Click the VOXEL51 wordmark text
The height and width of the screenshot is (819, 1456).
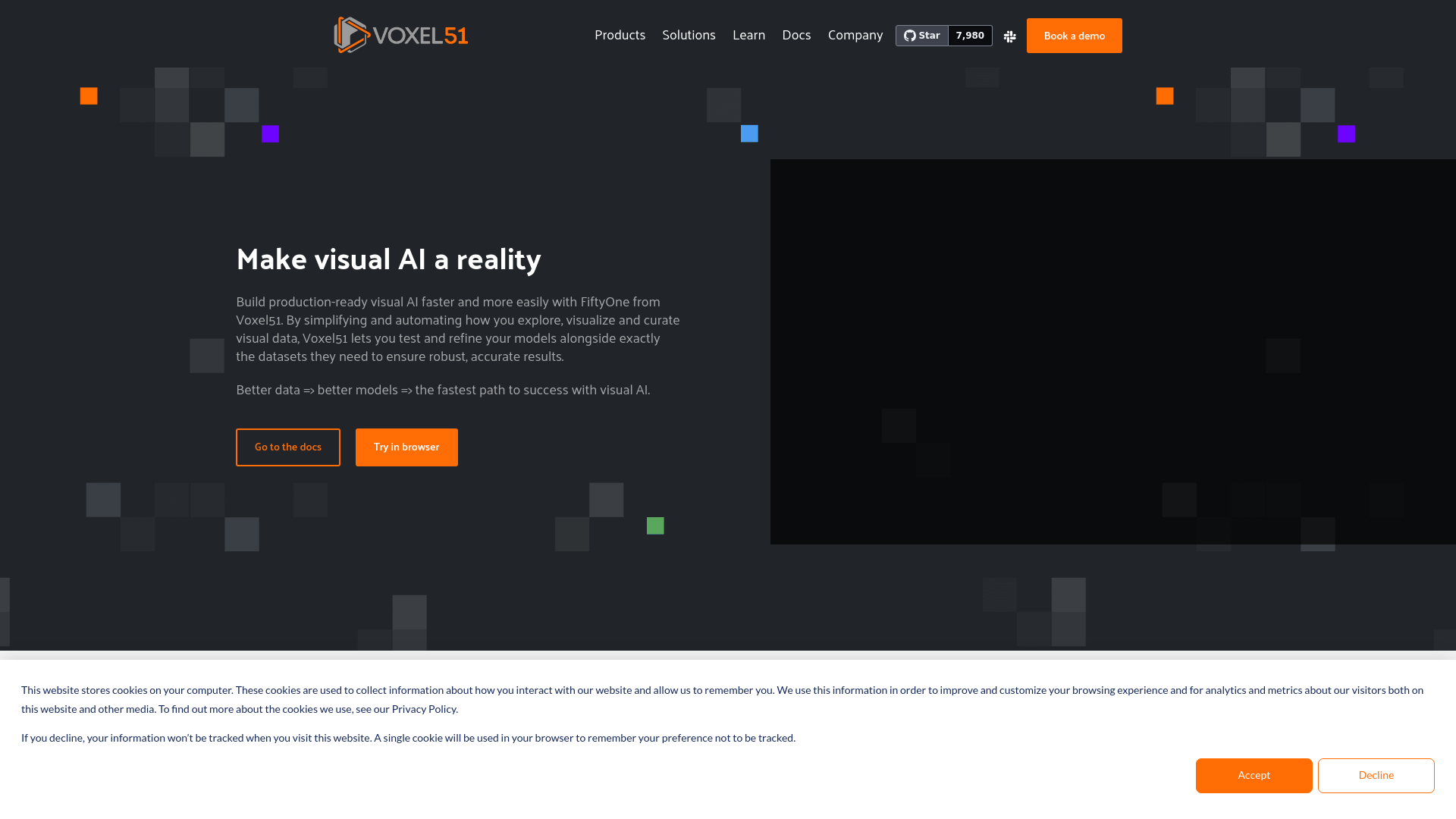421,36
